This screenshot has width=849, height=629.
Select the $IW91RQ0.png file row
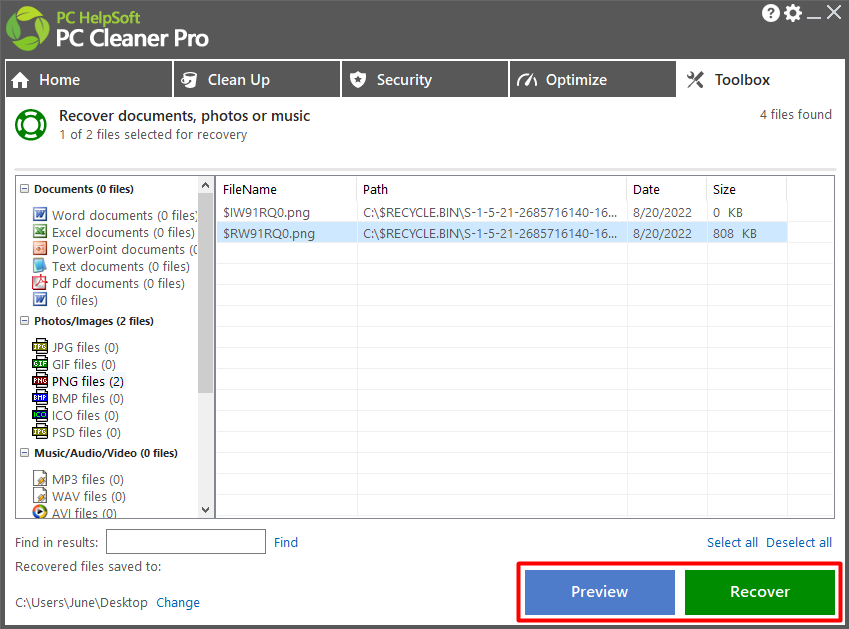pos(502,212)
